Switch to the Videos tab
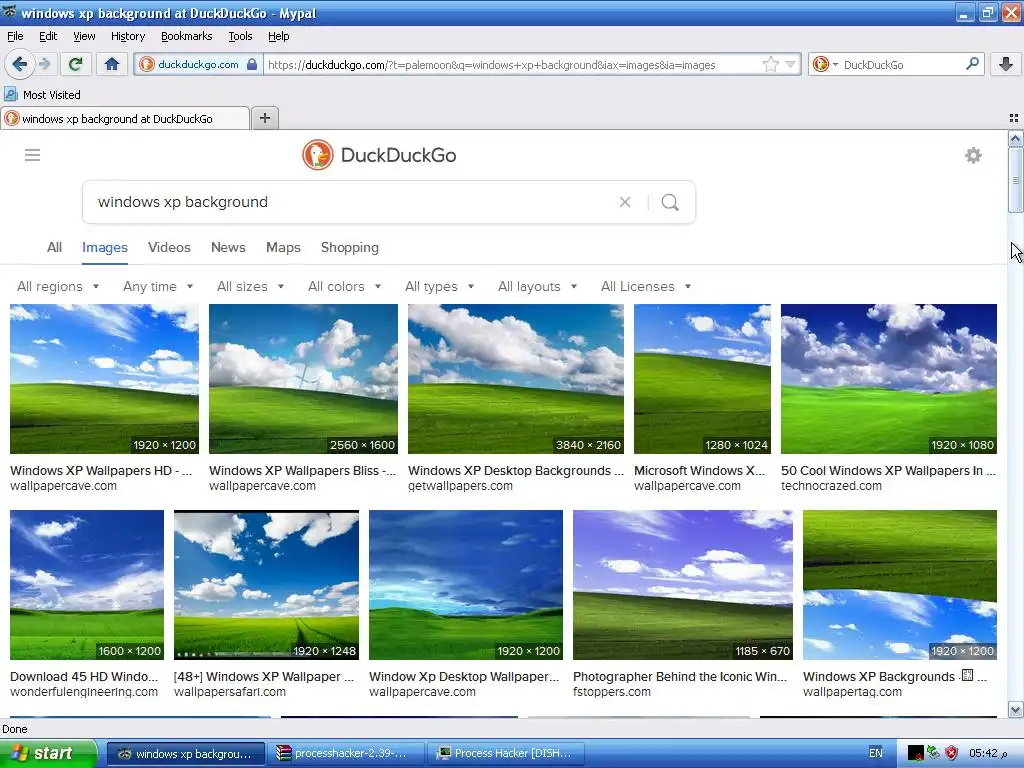The image size is (1024, 768). (x=169, y=248)
